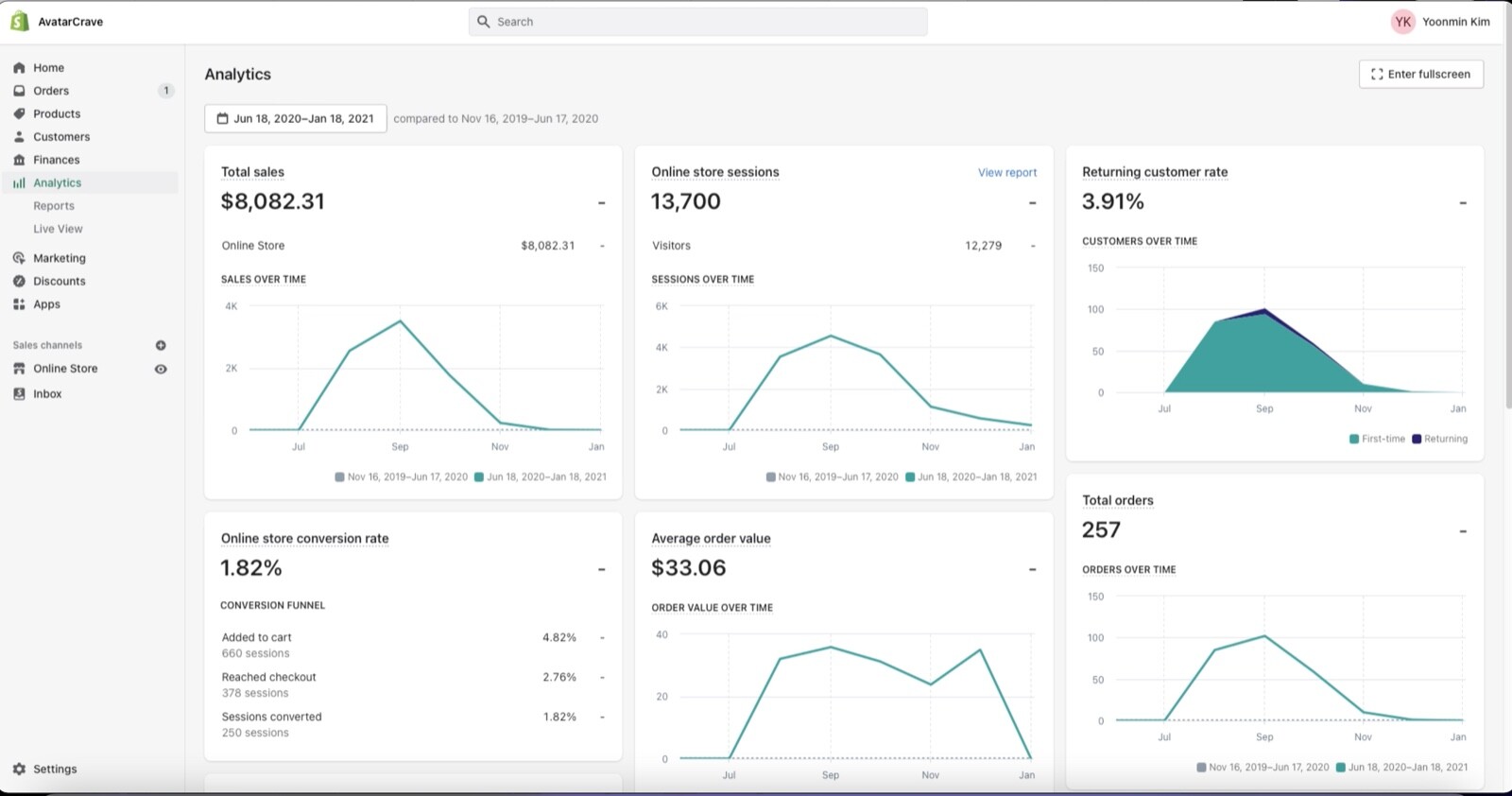Click the Customers person icon

pyautogui.click(x=19, y=137)
